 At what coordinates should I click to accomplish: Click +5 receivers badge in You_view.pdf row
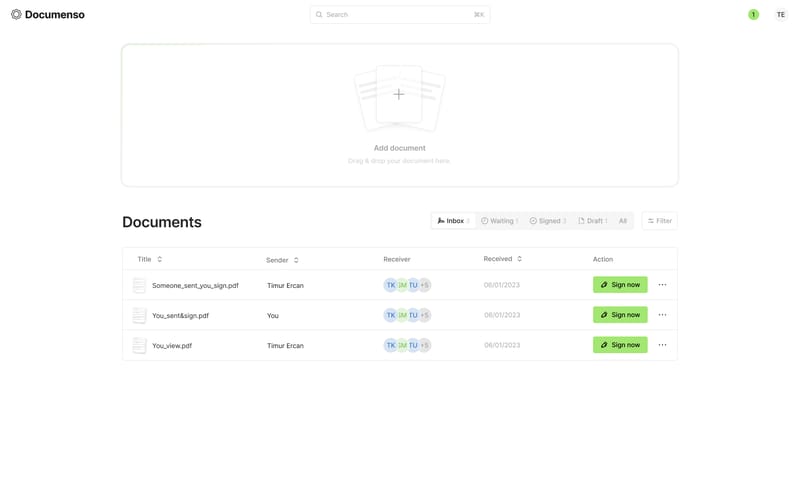coord(424,345)
